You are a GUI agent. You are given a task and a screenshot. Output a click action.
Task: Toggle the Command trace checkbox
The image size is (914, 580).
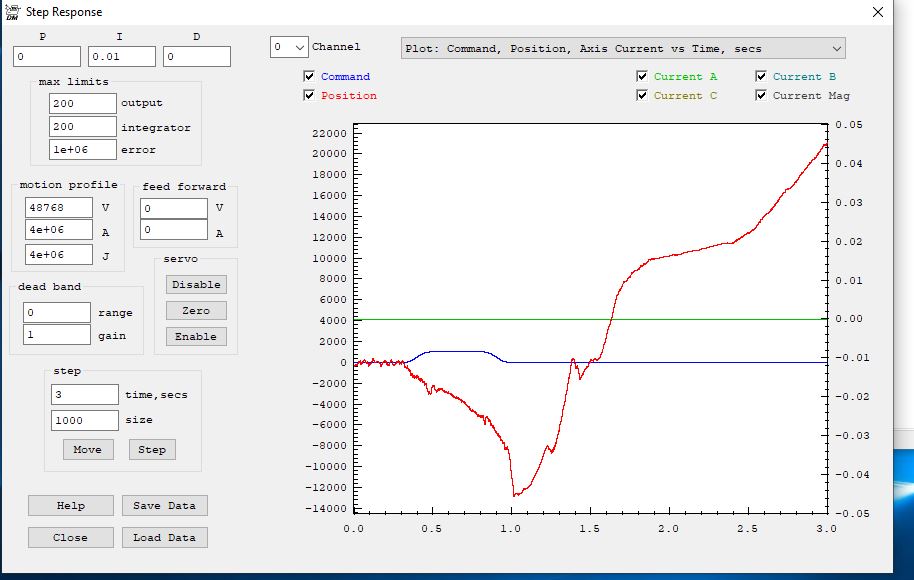[309, 77]
